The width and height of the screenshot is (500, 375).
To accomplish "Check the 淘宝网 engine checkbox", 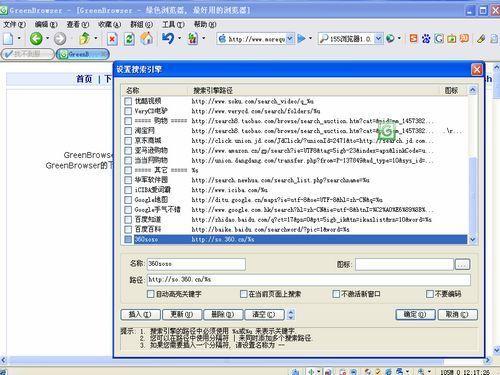I will [128, 131].
